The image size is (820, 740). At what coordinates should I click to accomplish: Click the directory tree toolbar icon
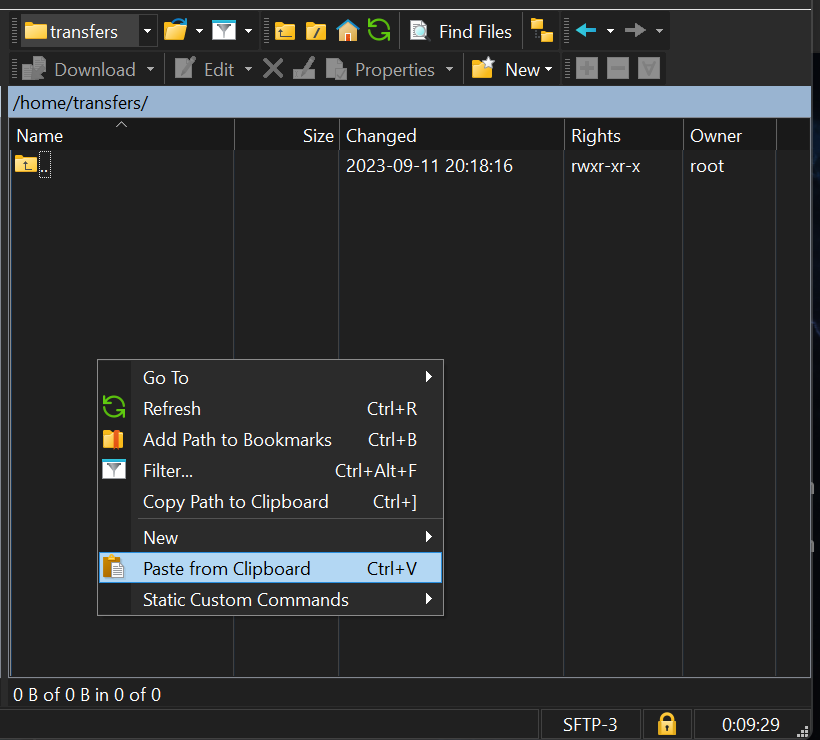coord(542,31)
